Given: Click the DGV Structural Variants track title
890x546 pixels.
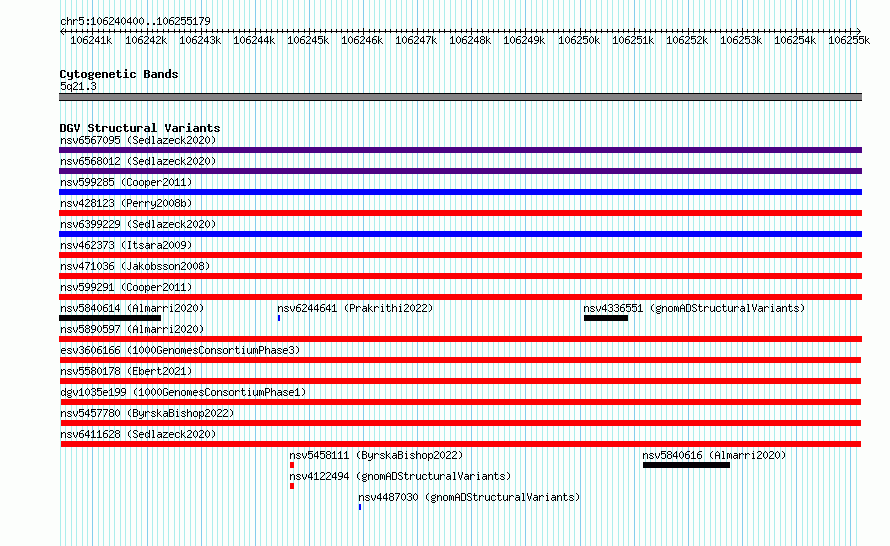Looking at the screenshot, I should point(140,128).
